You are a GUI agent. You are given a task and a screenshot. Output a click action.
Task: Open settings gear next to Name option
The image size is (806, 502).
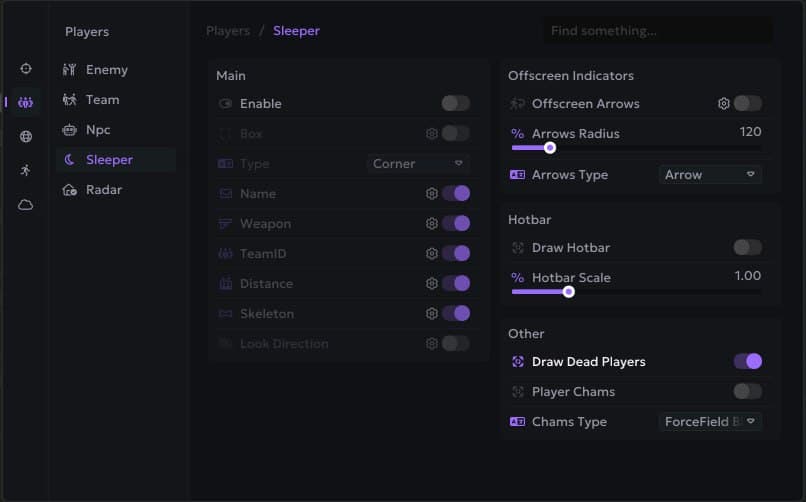point(432,193)
